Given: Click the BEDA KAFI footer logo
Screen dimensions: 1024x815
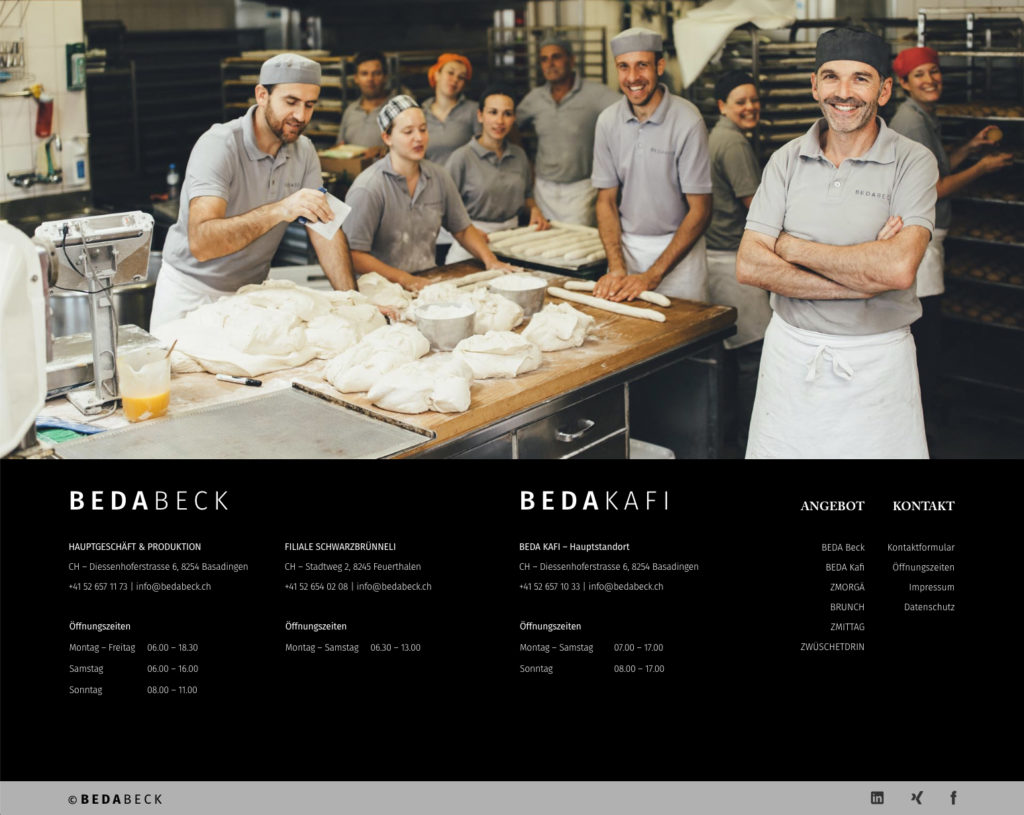Looking at the screenshot, I should click(594, 501).
